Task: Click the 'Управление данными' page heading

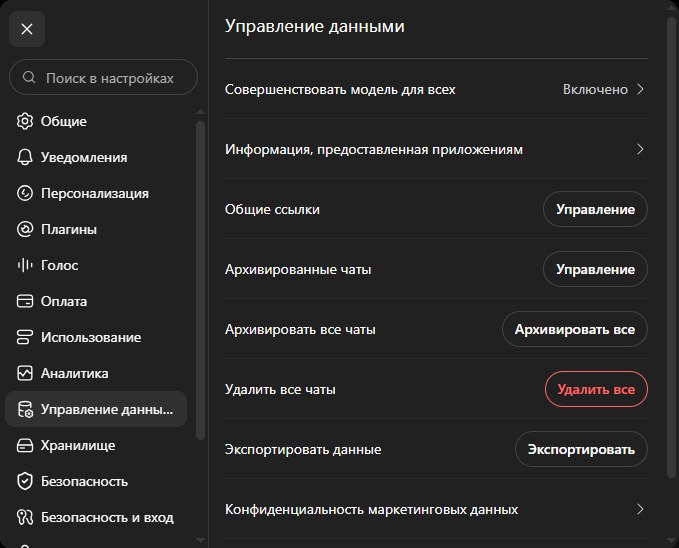Action: tap(314, 26)
